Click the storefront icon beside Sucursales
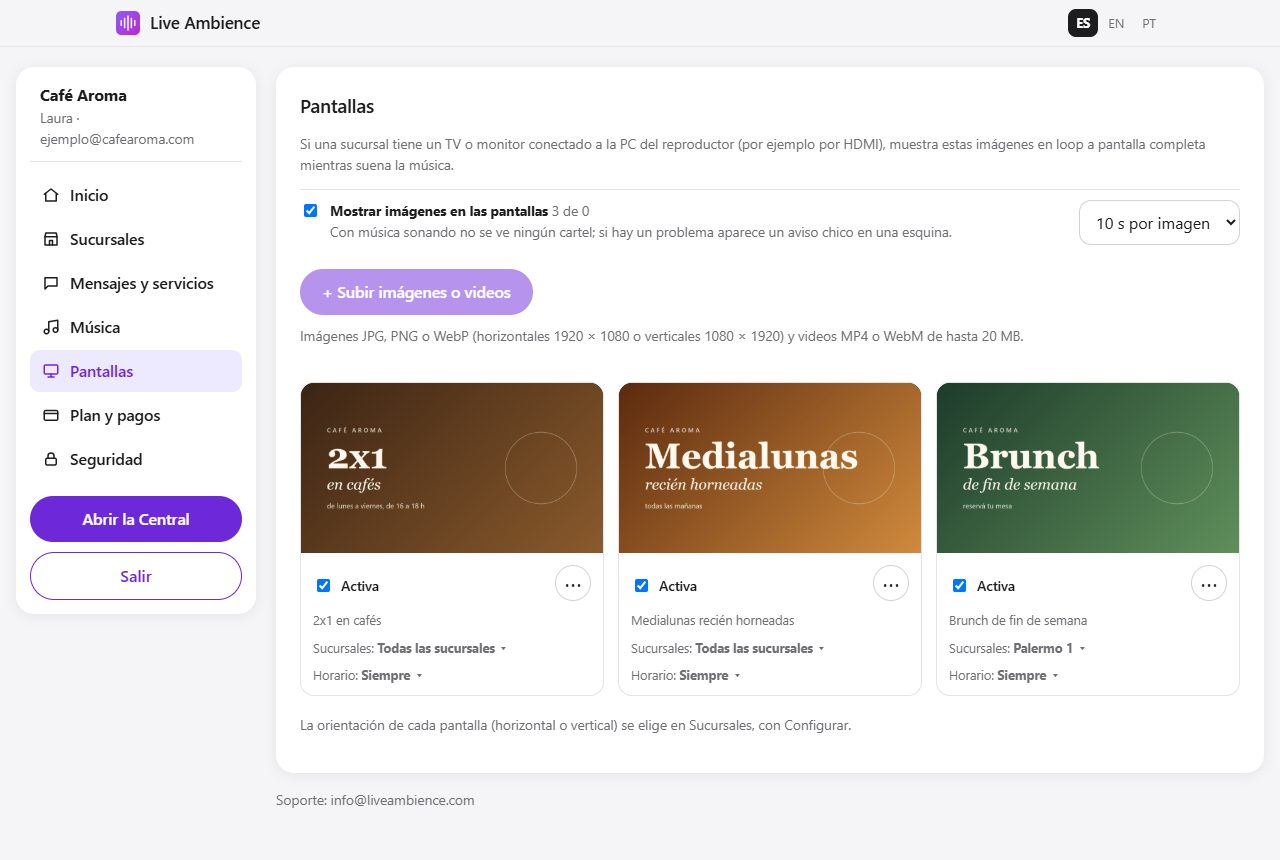 (x=51, y=239)
